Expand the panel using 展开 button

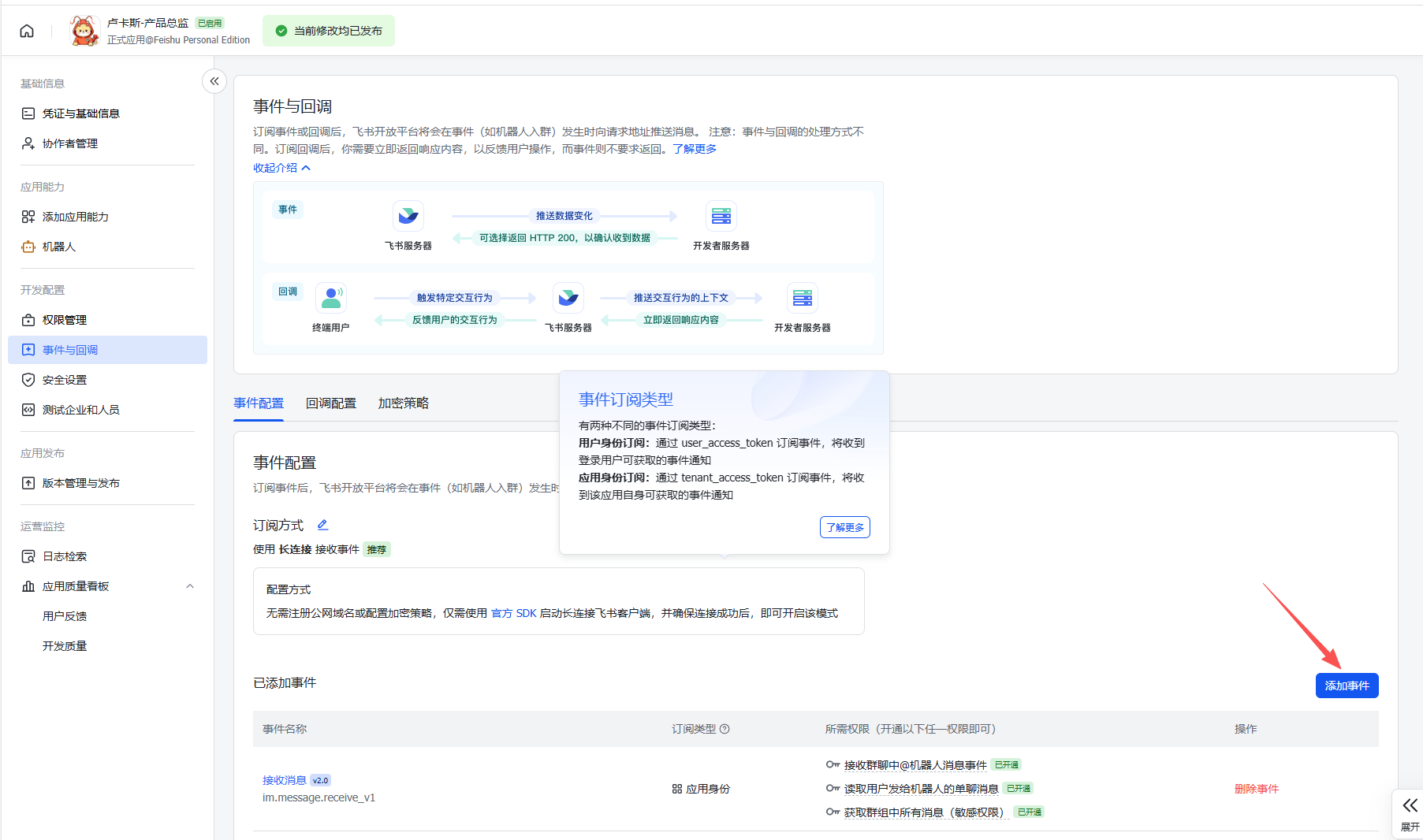pos(1409,813)
